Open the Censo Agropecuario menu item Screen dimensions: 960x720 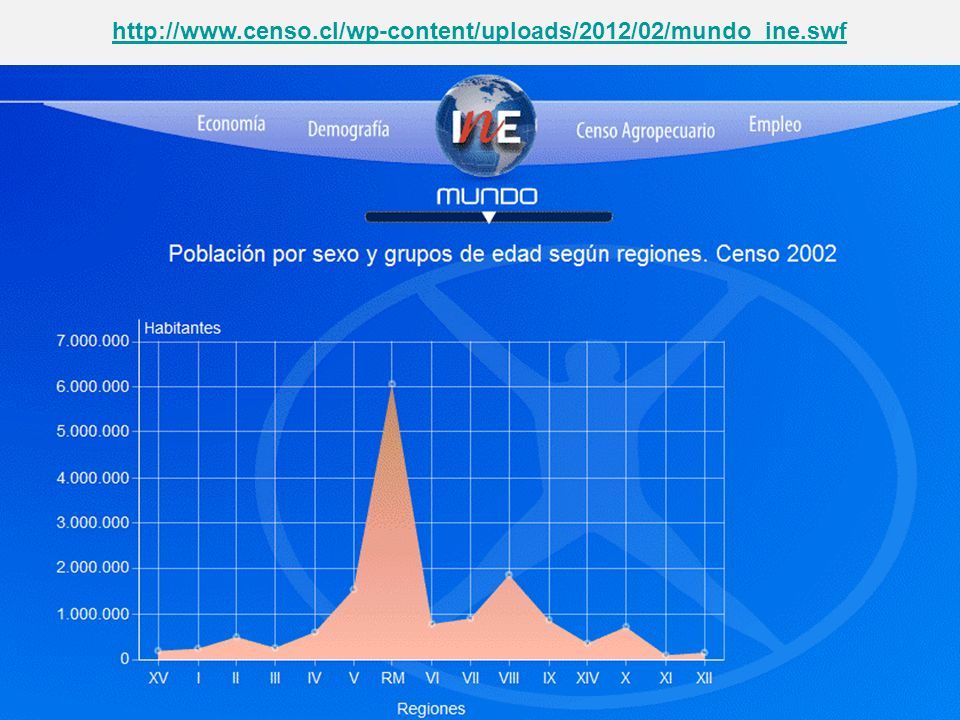click(645, 130)
